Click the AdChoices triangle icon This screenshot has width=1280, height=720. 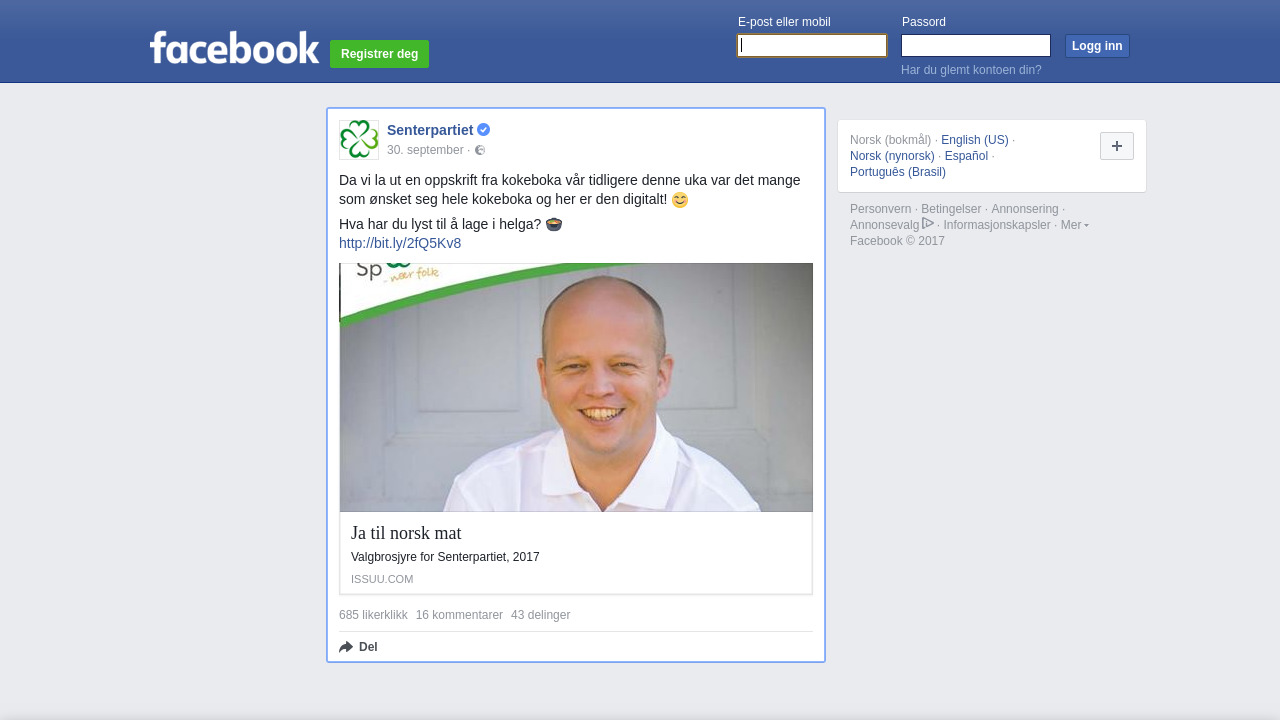(928, 224)
